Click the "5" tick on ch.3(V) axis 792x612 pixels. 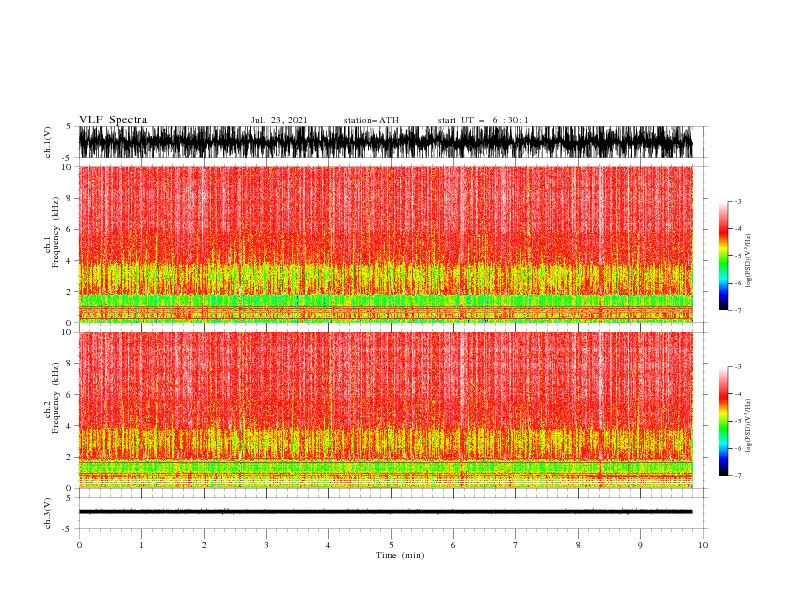click(69, 497)
